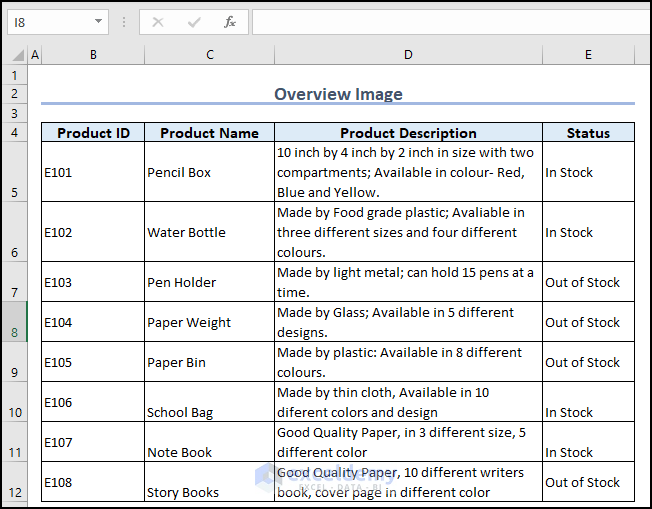Open the Name Box dropdown arrow

click(x=98, y=22)
